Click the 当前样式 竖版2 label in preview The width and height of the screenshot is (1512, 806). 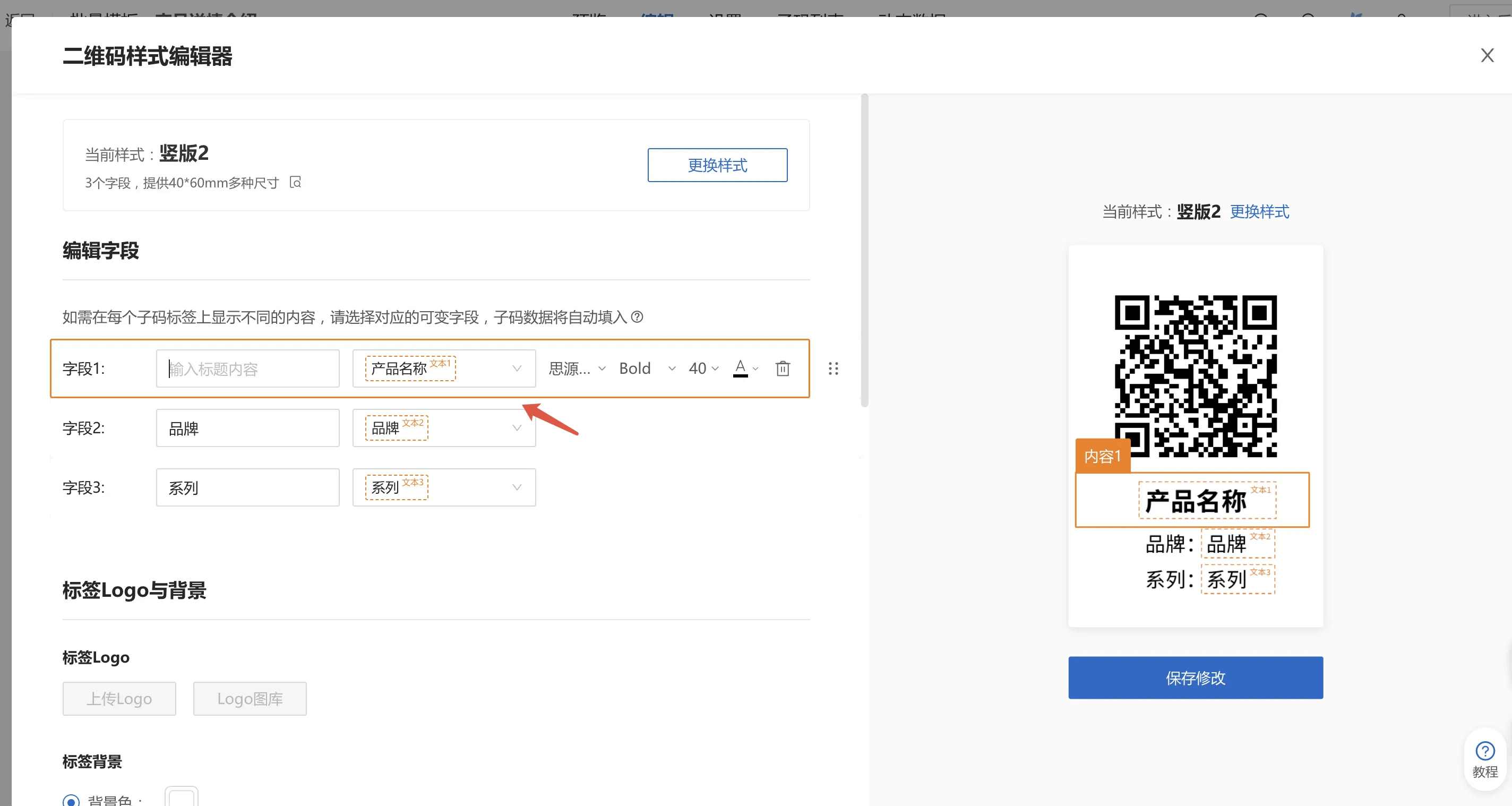point(1161,211)
